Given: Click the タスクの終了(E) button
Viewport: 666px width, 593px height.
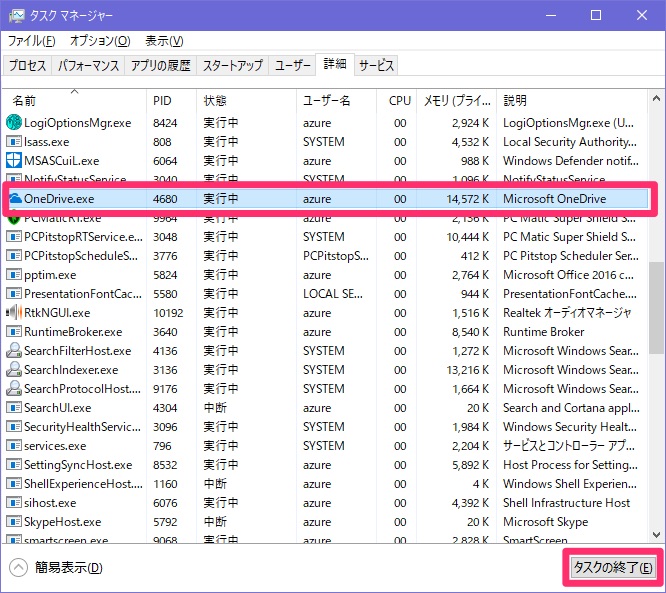Looking at the screenshot, I should tap(613, 568).
